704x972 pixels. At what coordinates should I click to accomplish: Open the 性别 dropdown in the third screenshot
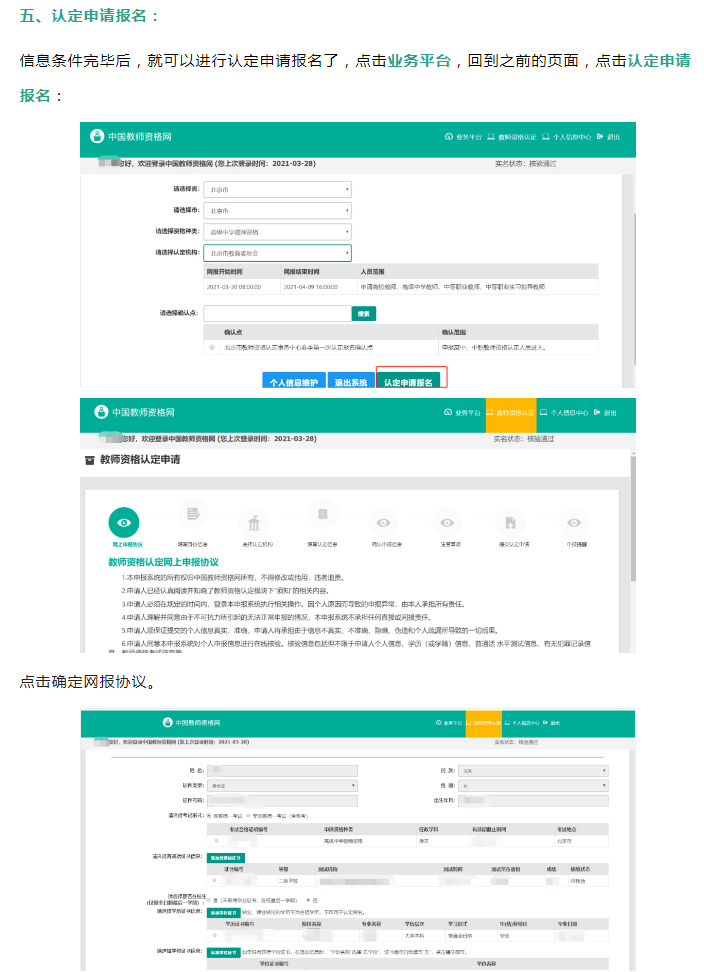coord(534,785)
